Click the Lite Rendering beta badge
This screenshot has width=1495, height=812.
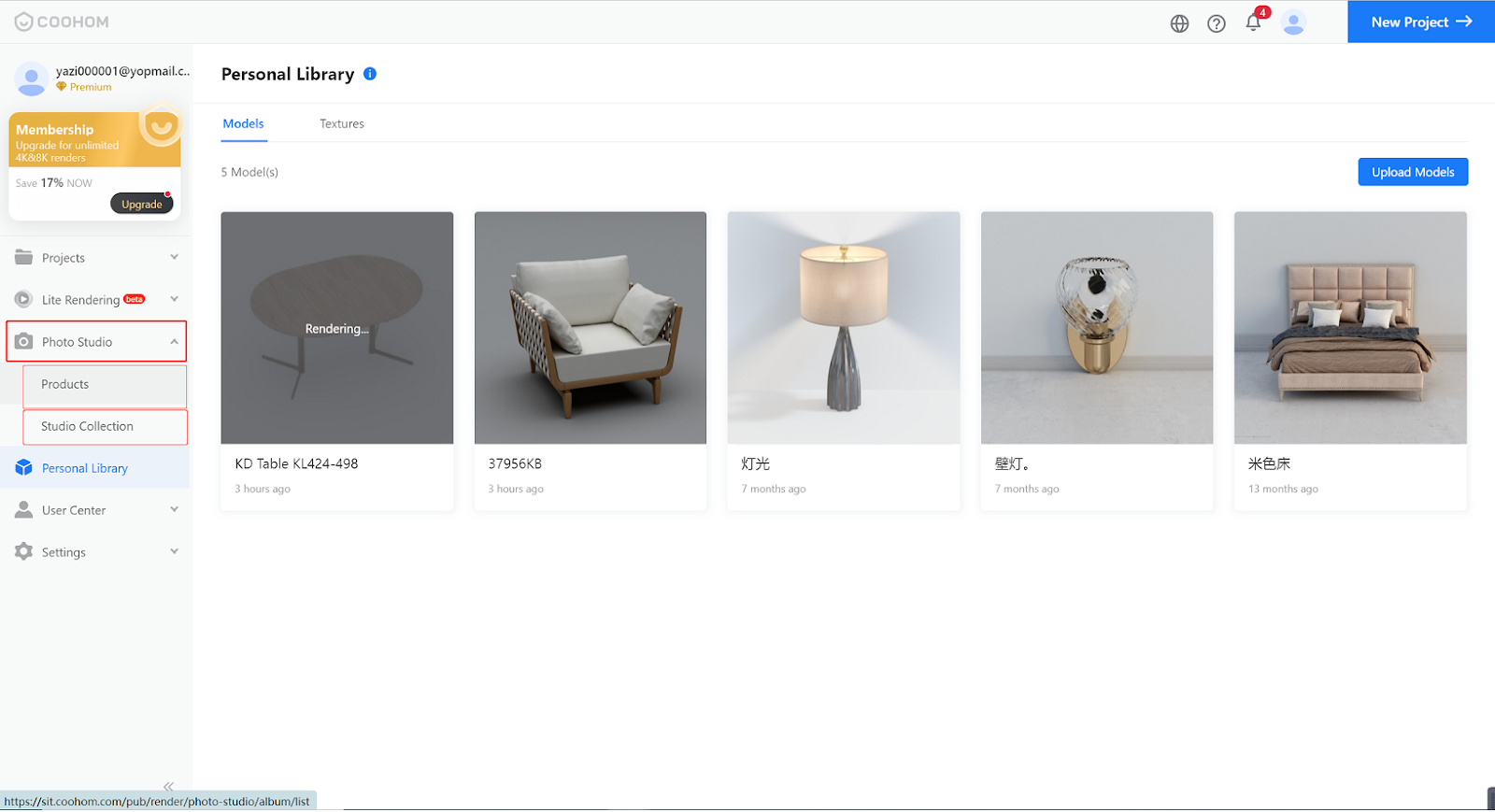135,299
